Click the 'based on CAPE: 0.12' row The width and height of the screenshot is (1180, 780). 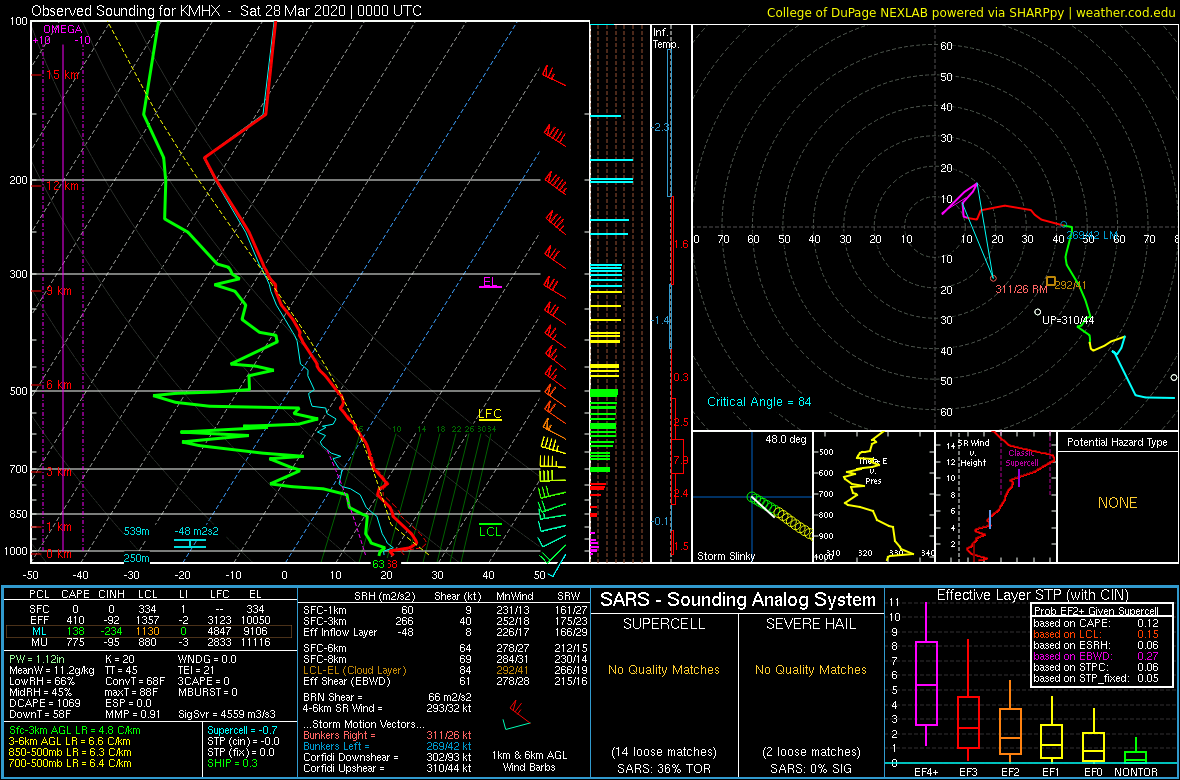1098,623
